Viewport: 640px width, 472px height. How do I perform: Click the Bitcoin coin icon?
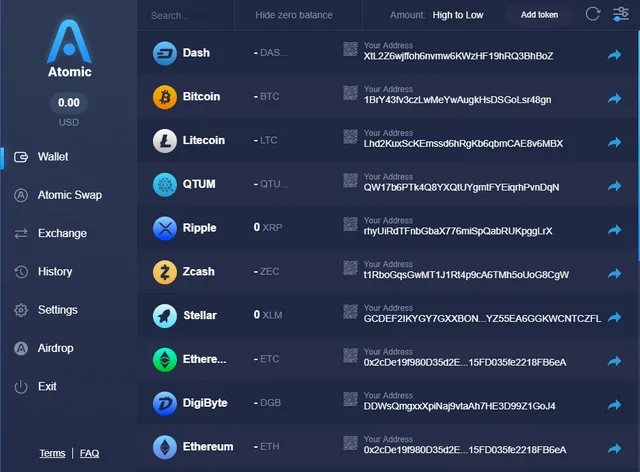pos(165,97)
